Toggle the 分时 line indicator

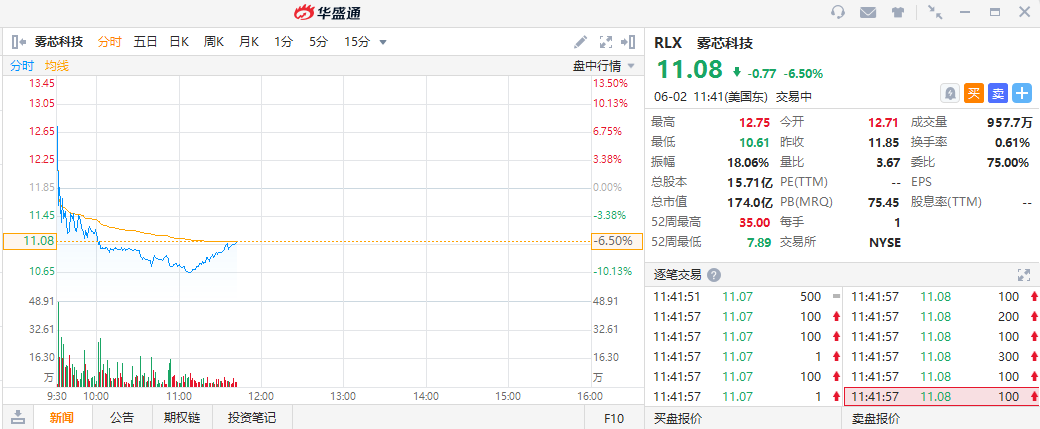point(22,66)
